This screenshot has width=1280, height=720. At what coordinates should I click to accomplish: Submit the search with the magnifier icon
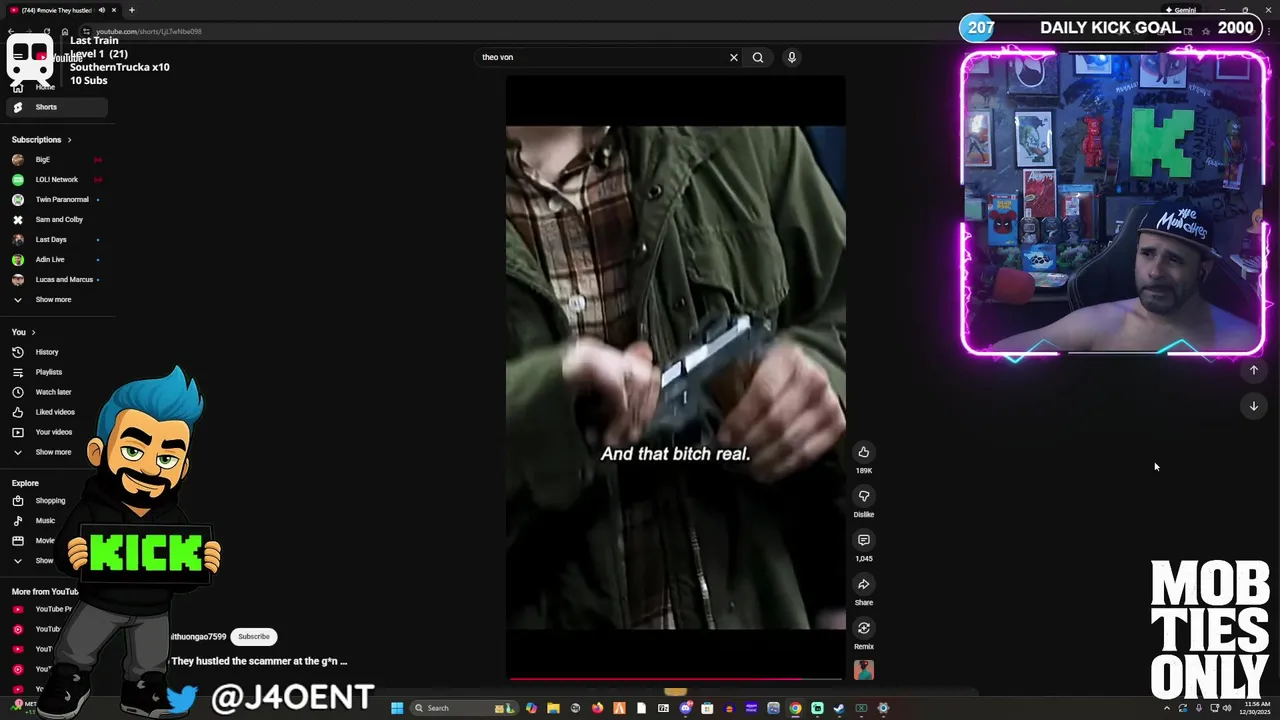click(758, 57)
